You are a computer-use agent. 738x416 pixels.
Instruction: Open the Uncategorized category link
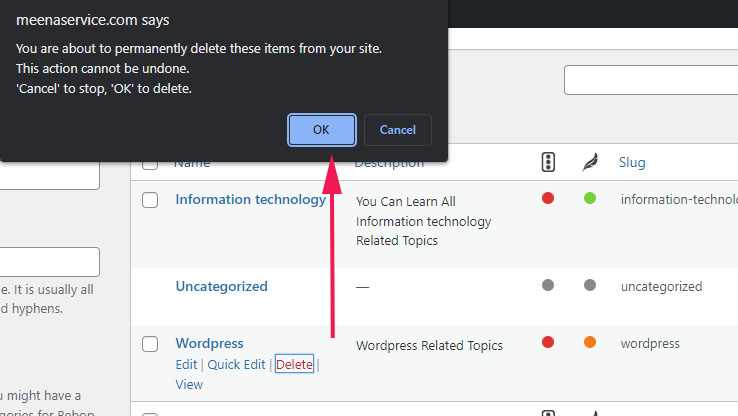(221, 286)
